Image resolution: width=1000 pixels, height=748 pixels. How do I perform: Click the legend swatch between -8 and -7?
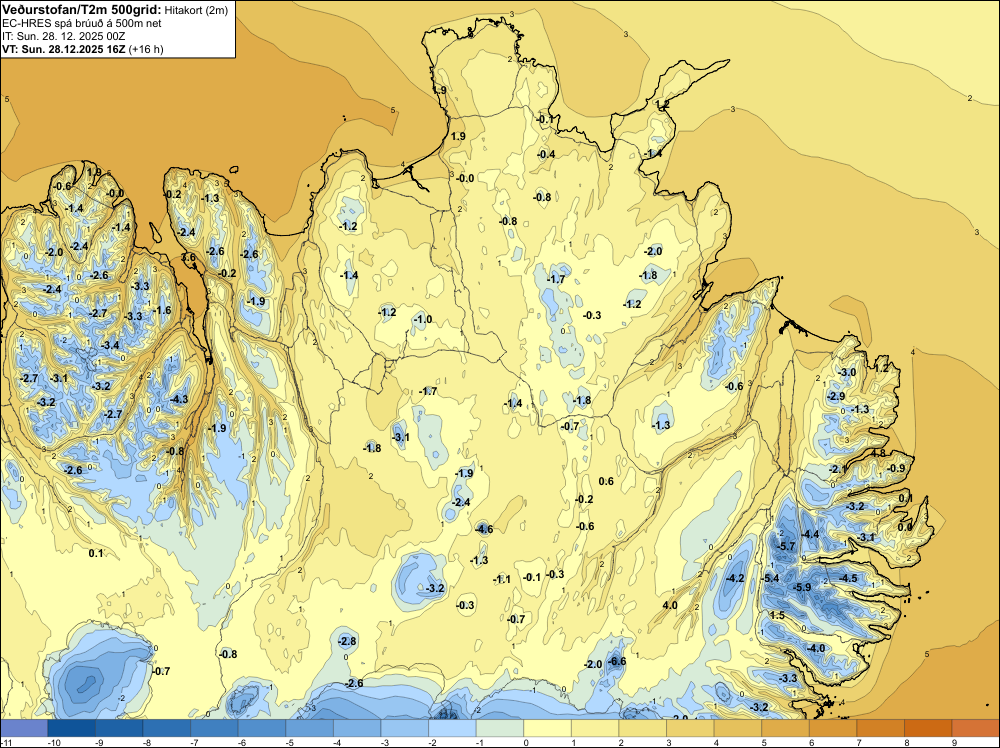tap(166, 728)
